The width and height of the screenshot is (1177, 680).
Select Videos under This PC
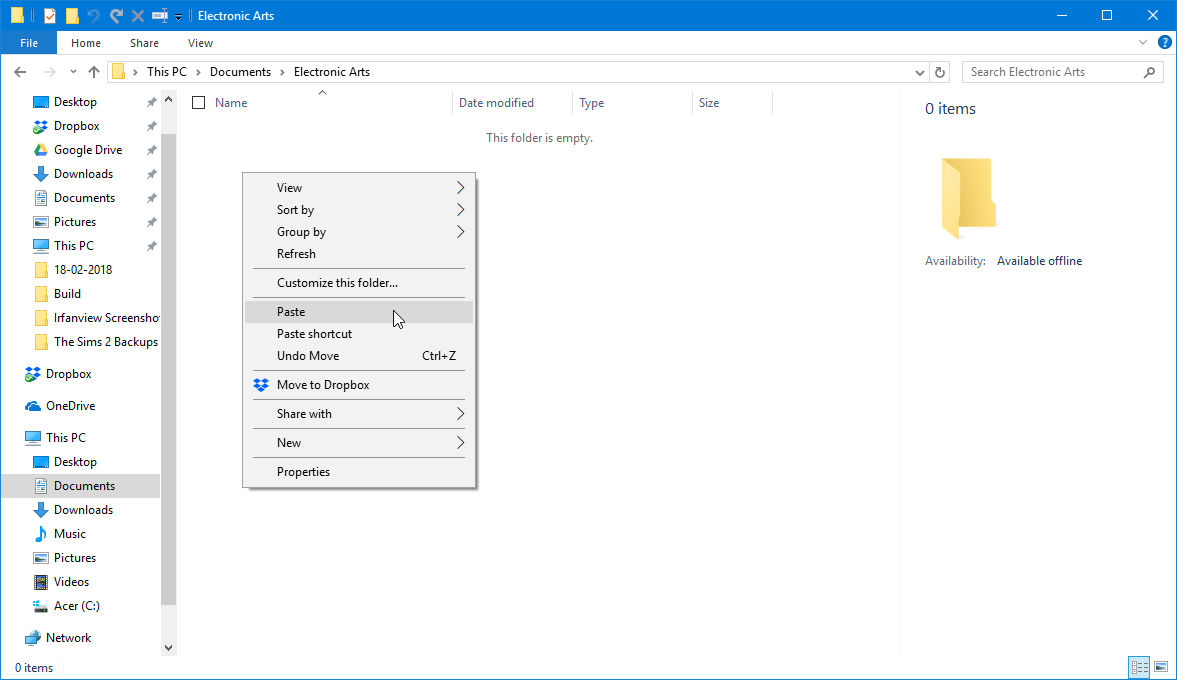(71, 582)
